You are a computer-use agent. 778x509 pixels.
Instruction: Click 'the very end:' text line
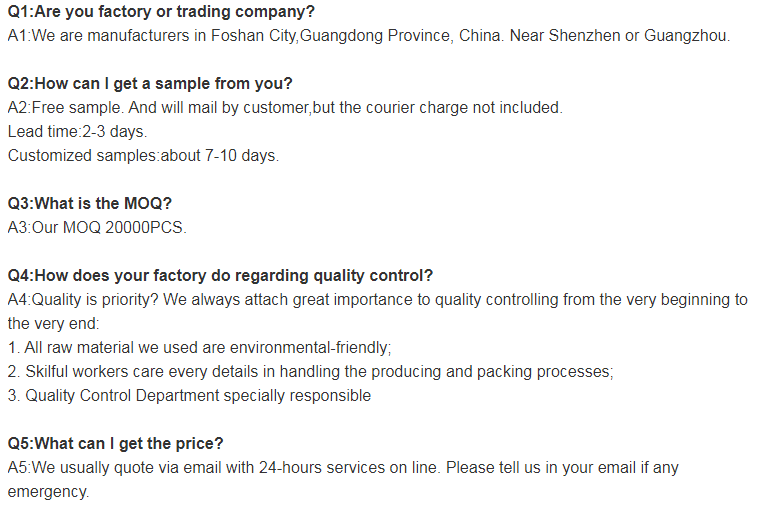pyautogui.click(x=54, y=323)
